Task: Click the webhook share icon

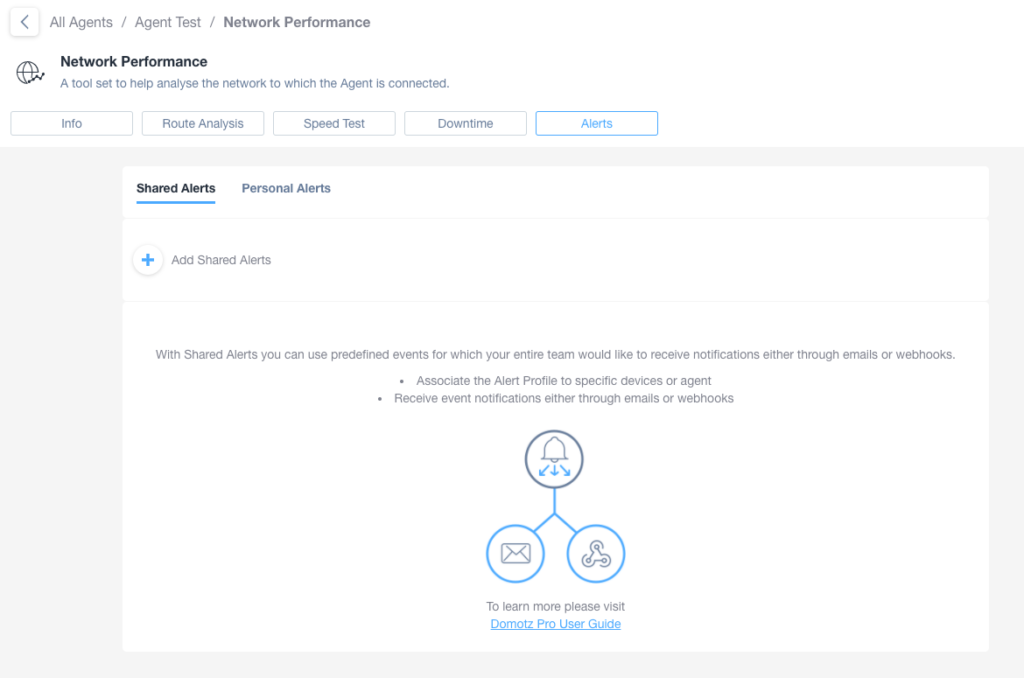Action: 596,553
